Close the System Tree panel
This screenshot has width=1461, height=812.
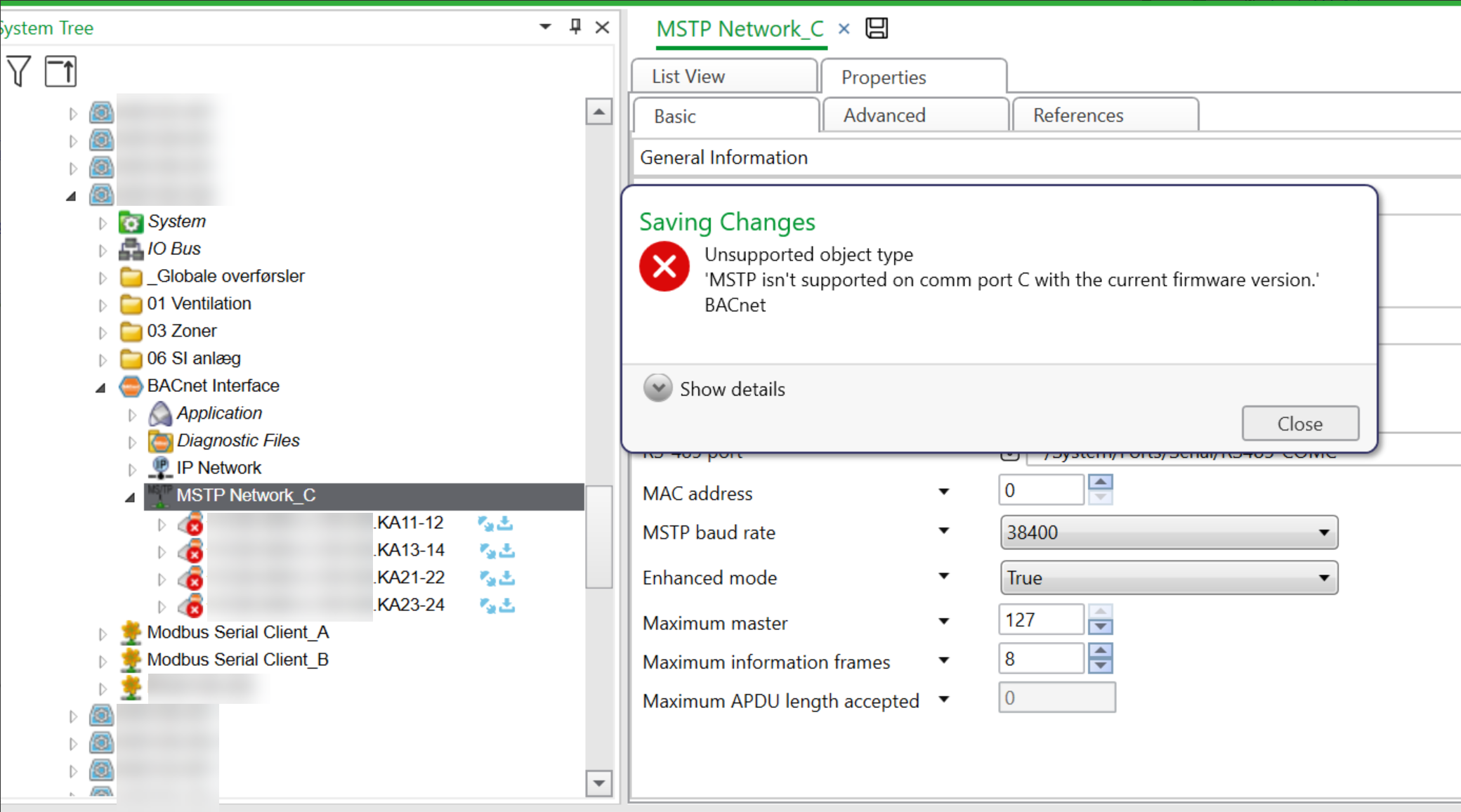point(602,27)
